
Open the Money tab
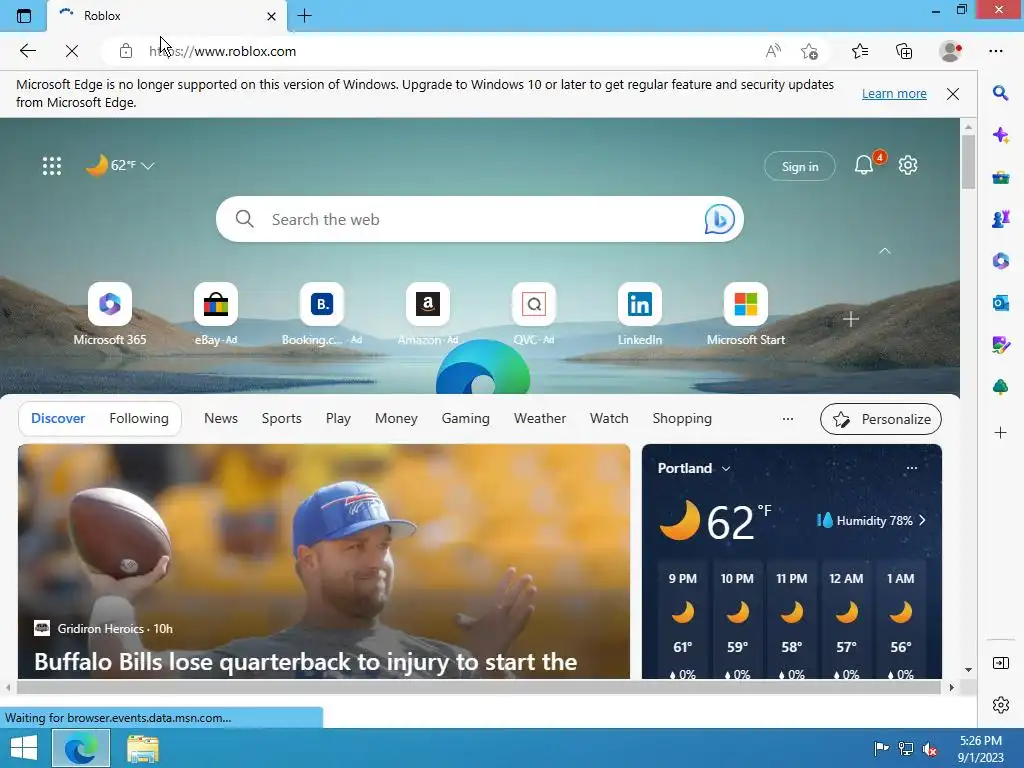coord(396,419)
